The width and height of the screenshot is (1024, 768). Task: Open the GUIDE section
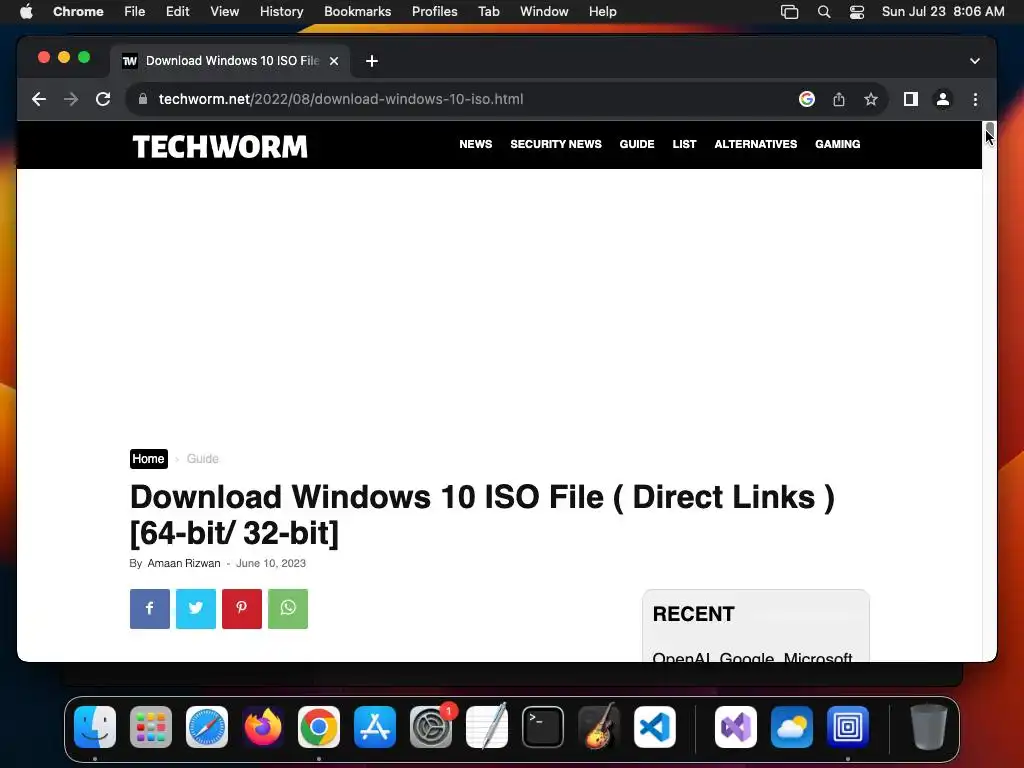[x=637, y=144]
